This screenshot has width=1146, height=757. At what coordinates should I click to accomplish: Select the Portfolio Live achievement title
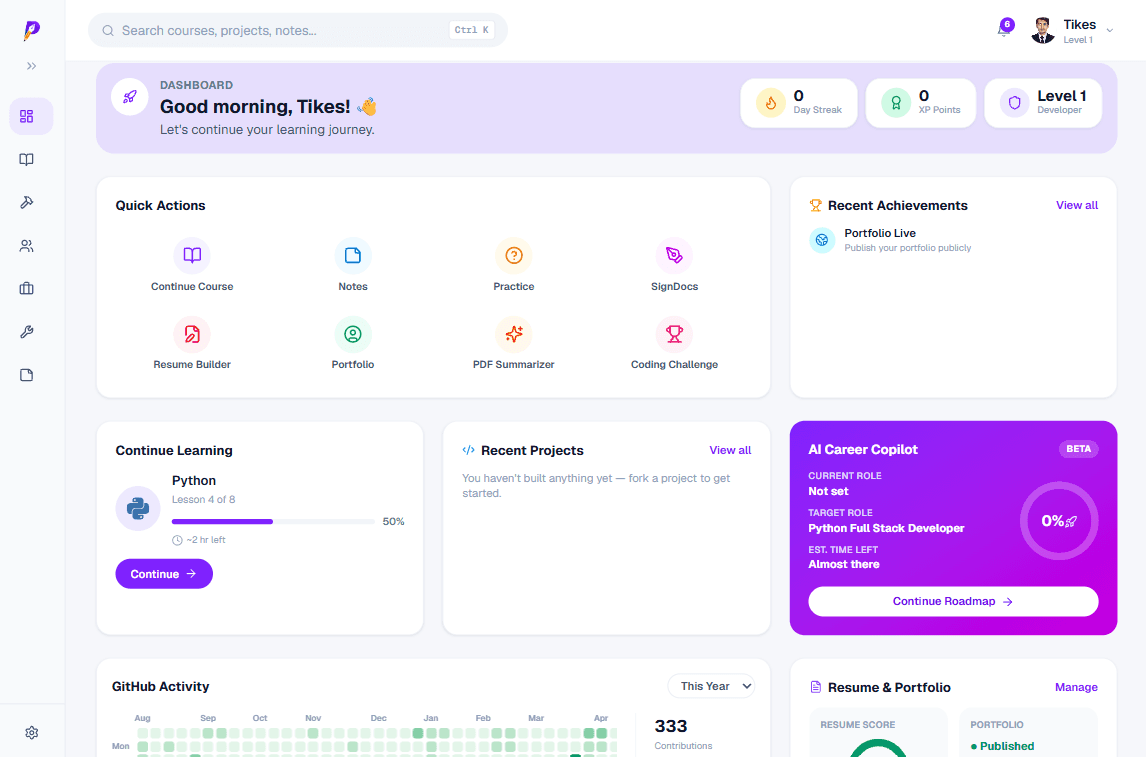[880, 233]
